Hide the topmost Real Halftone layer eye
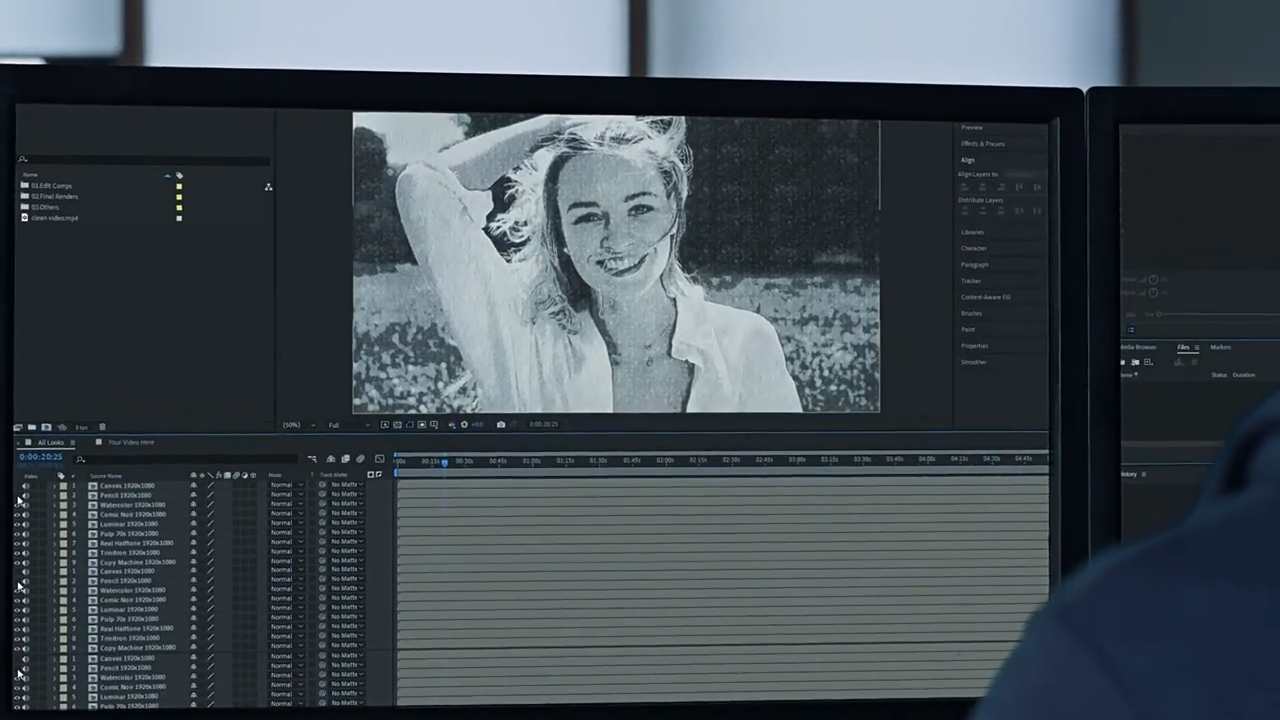Viewport: 1280px width, 720px height. (17, 543)
